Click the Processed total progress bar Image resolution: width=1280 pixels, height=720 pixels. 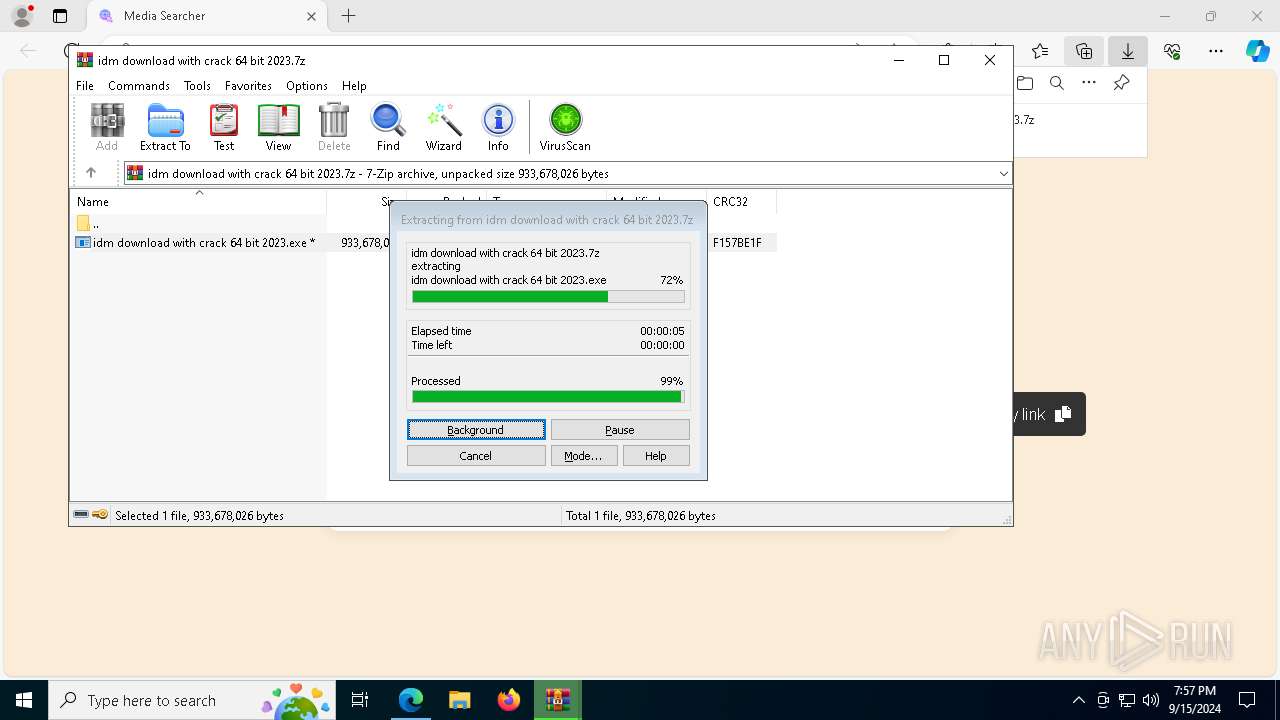[548, 397]
